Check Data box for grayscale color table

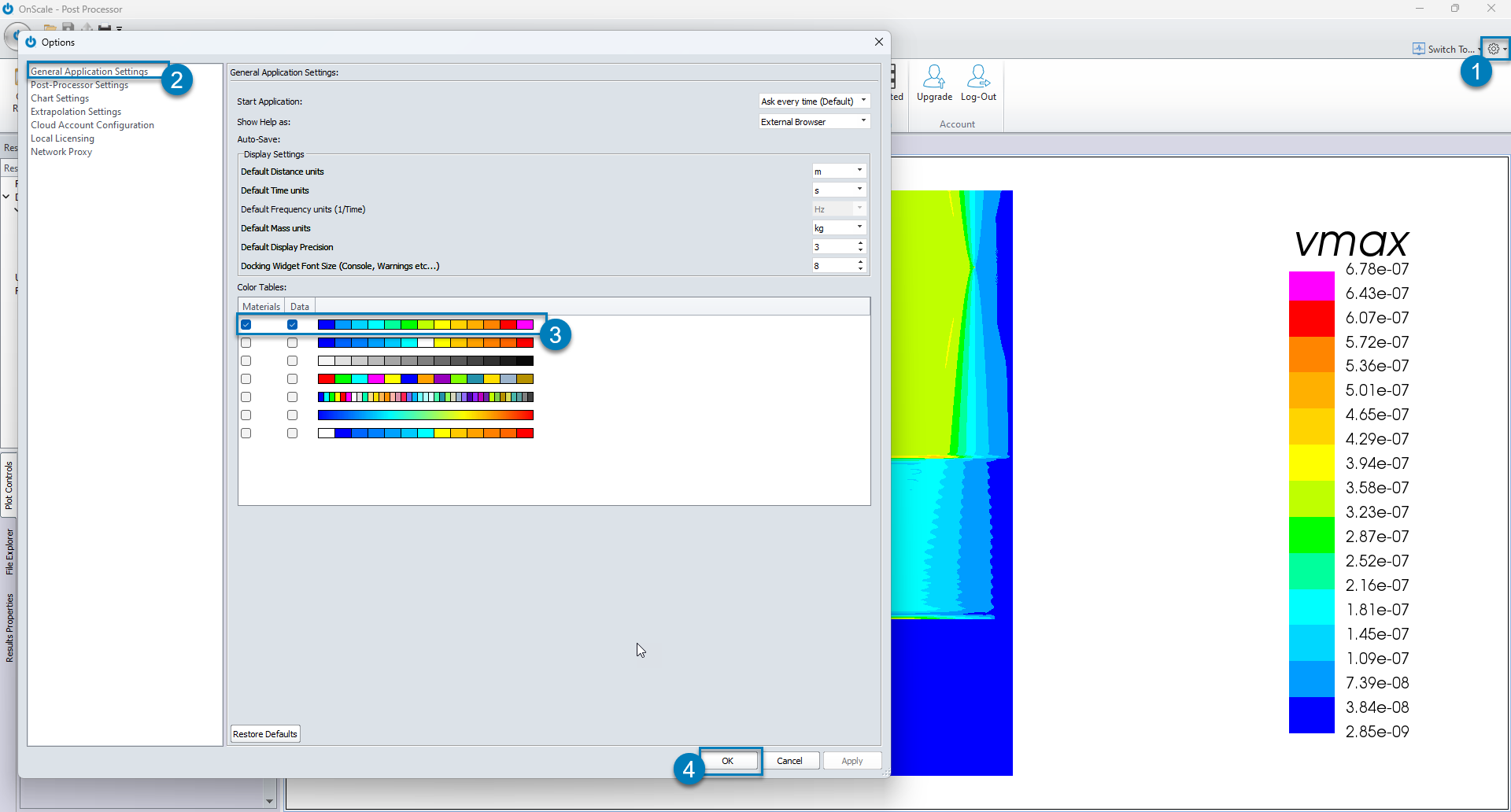tap(293, 360)
